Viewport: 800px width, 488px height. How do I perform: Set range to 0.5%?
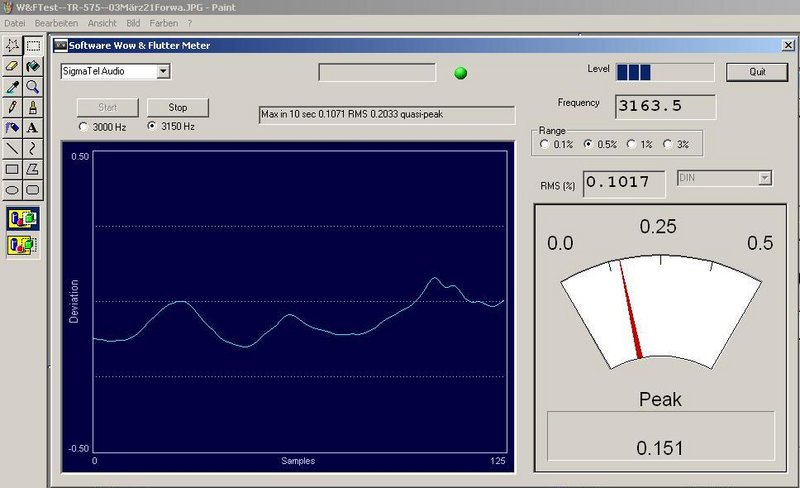588,144
